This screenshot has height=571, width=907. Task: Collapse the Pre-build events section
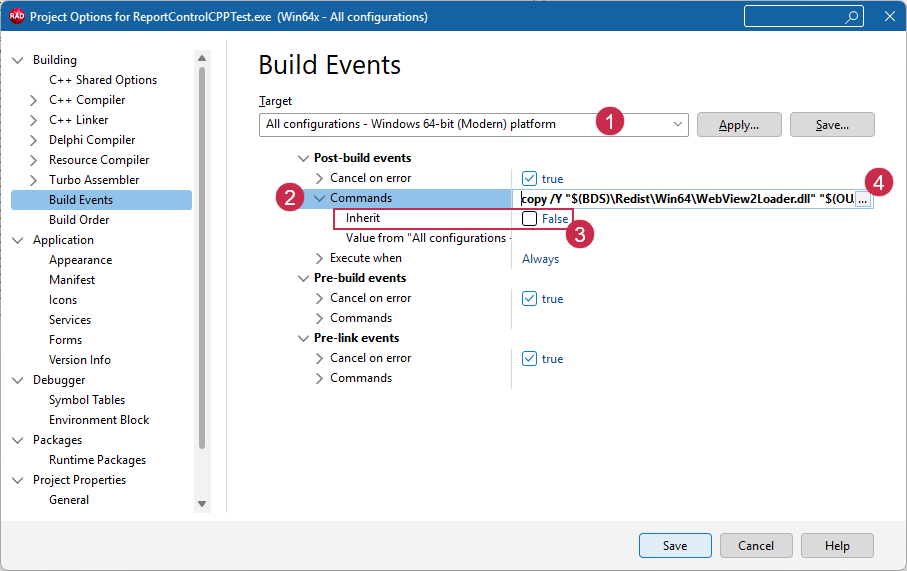303,278
